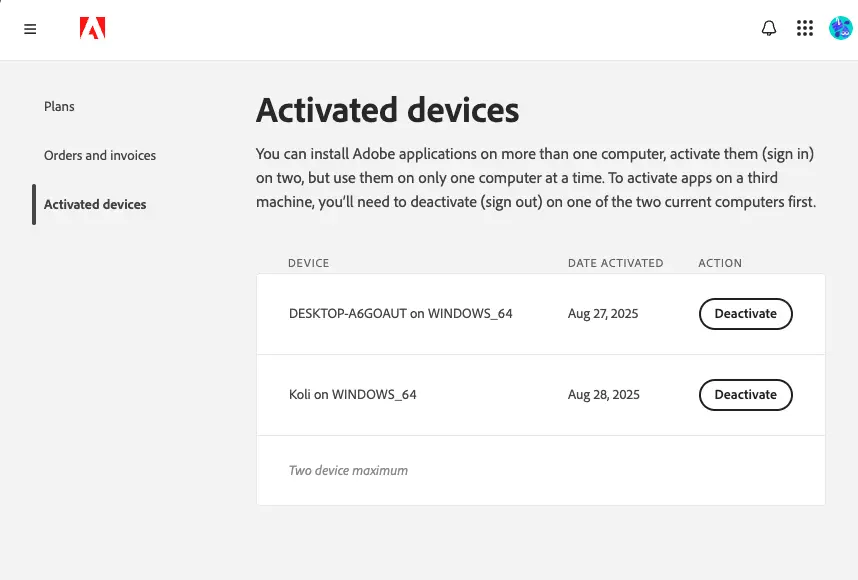Go to Plans in sidebar
Image resolution: width=858 pixels, height=580 pixels.
coord(59,107)
